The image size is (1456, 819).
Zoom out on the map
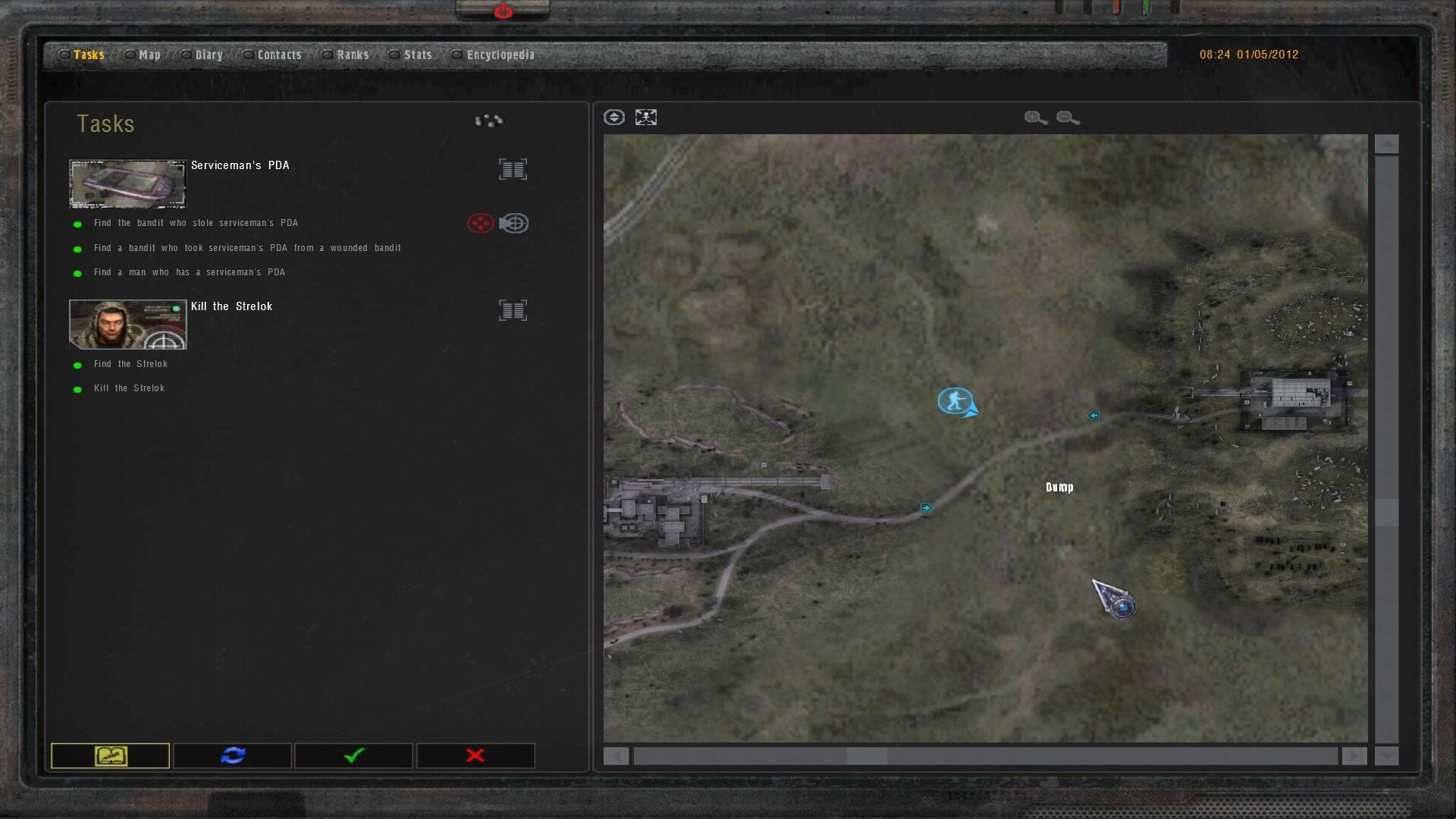coord(1068,118)
